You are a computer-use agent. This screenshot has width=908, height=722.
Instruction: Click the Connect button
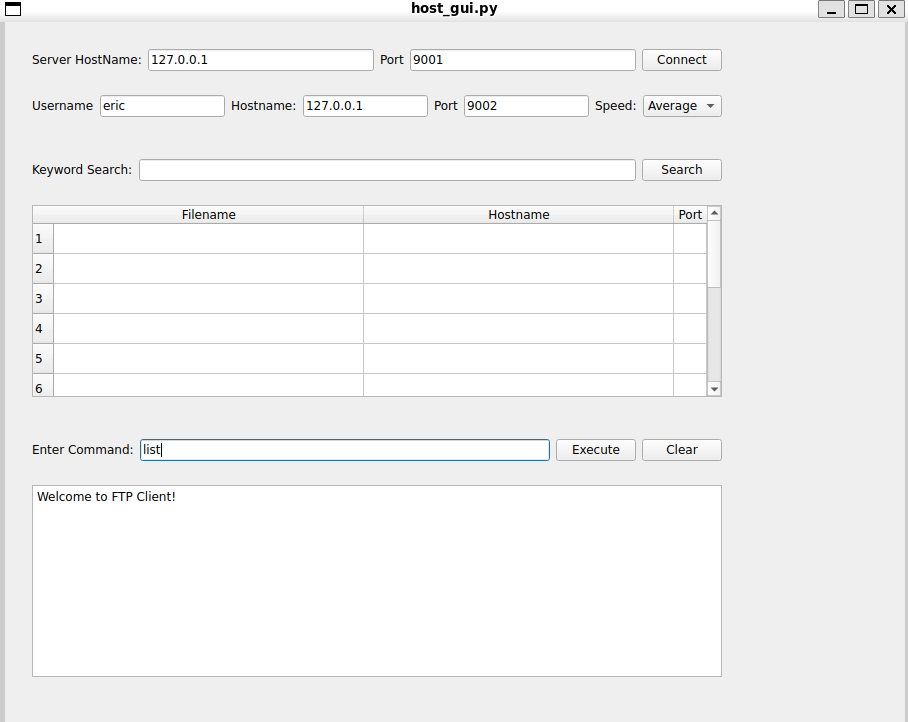pyautogui.click(x=681, y=60)
